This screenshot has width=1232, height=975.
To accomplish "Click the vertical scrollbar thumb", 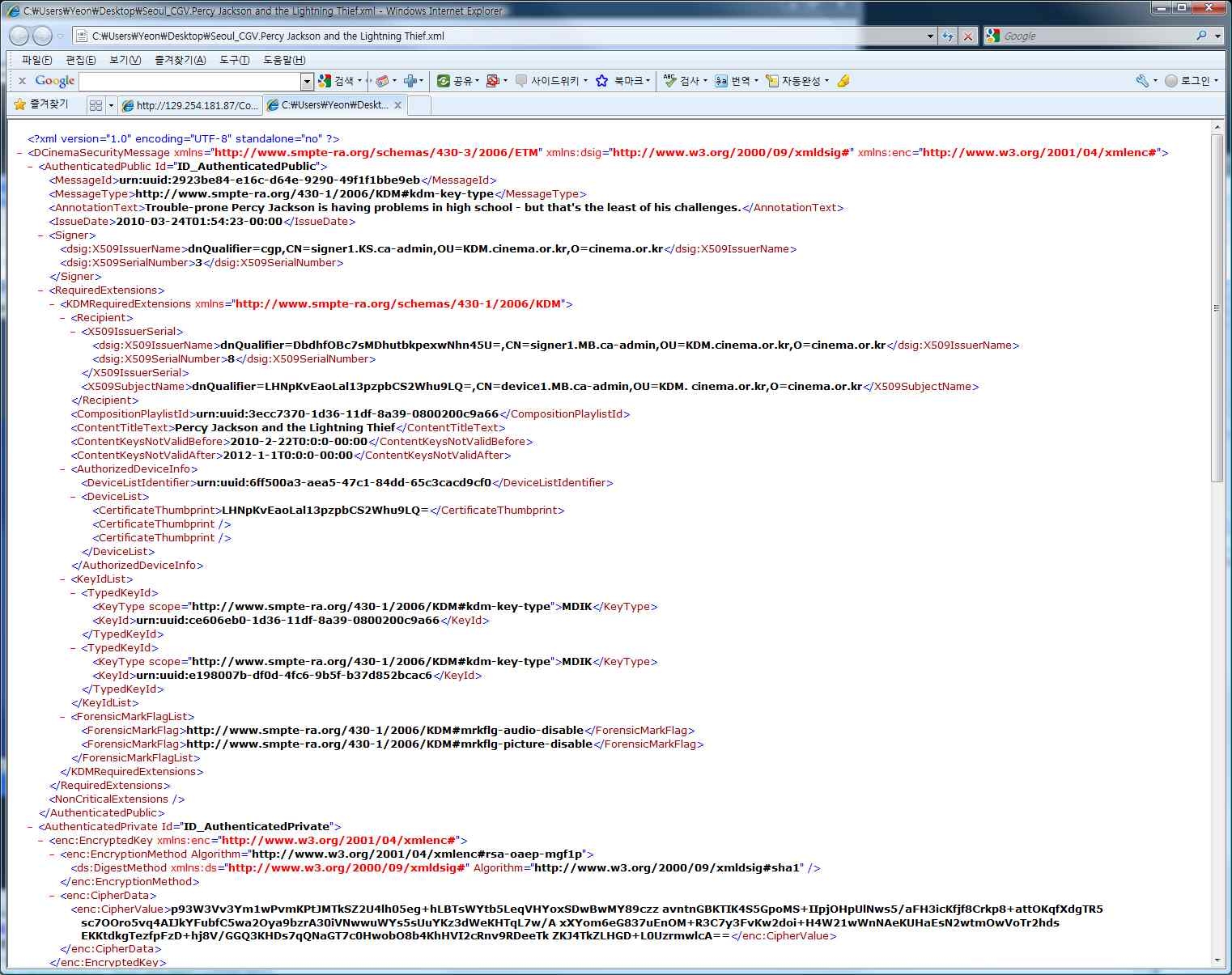I will pos(1217,308).
